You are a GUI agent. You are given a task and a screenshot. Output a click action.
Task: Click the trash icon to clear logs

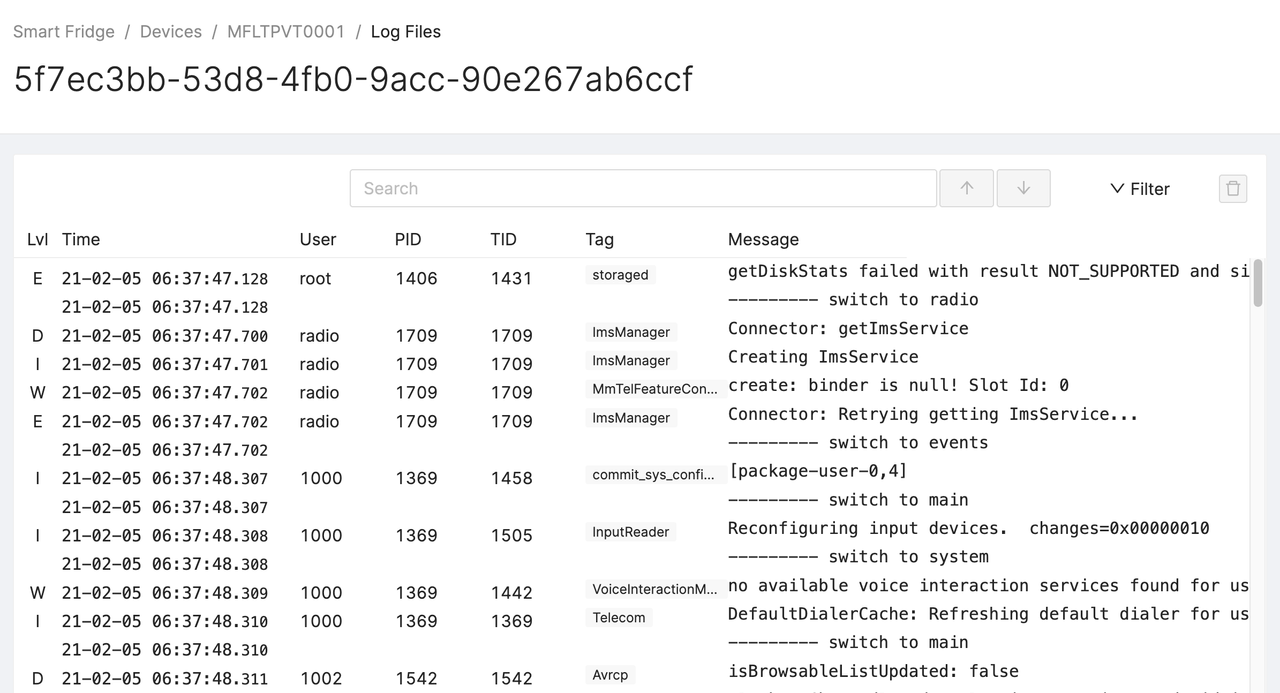[1233, 188]
